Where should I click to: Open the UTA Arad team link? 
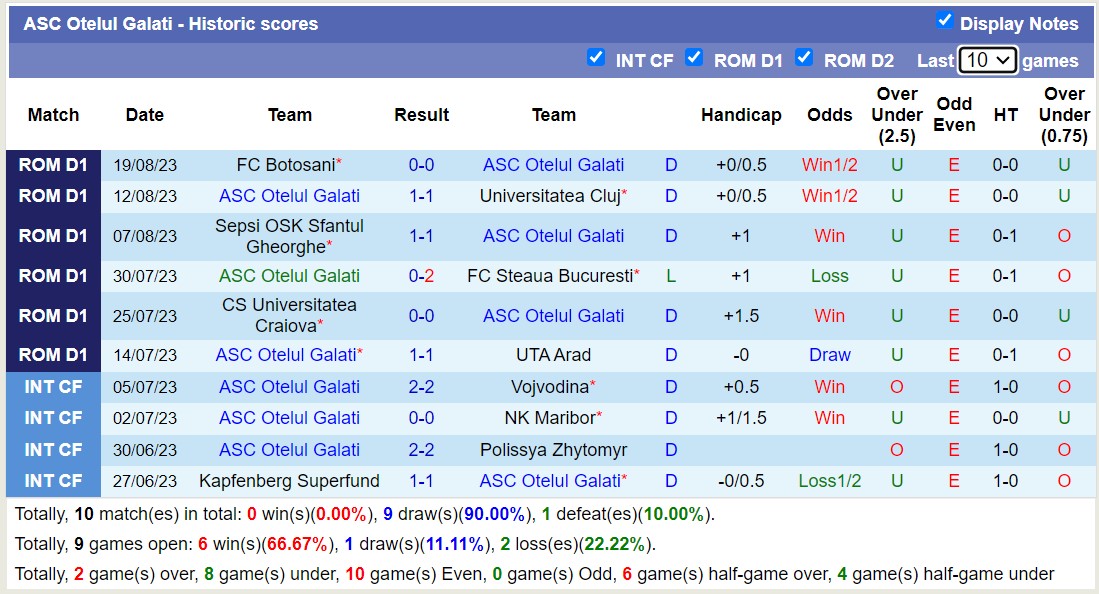pos(554,355)
